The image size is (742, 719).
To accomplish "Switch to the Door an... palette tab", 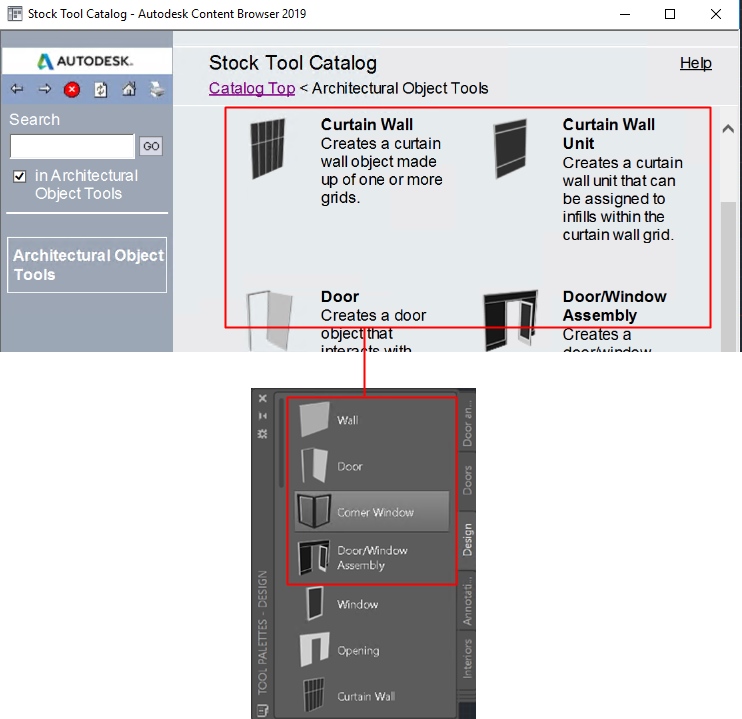I will pos(468,423).
